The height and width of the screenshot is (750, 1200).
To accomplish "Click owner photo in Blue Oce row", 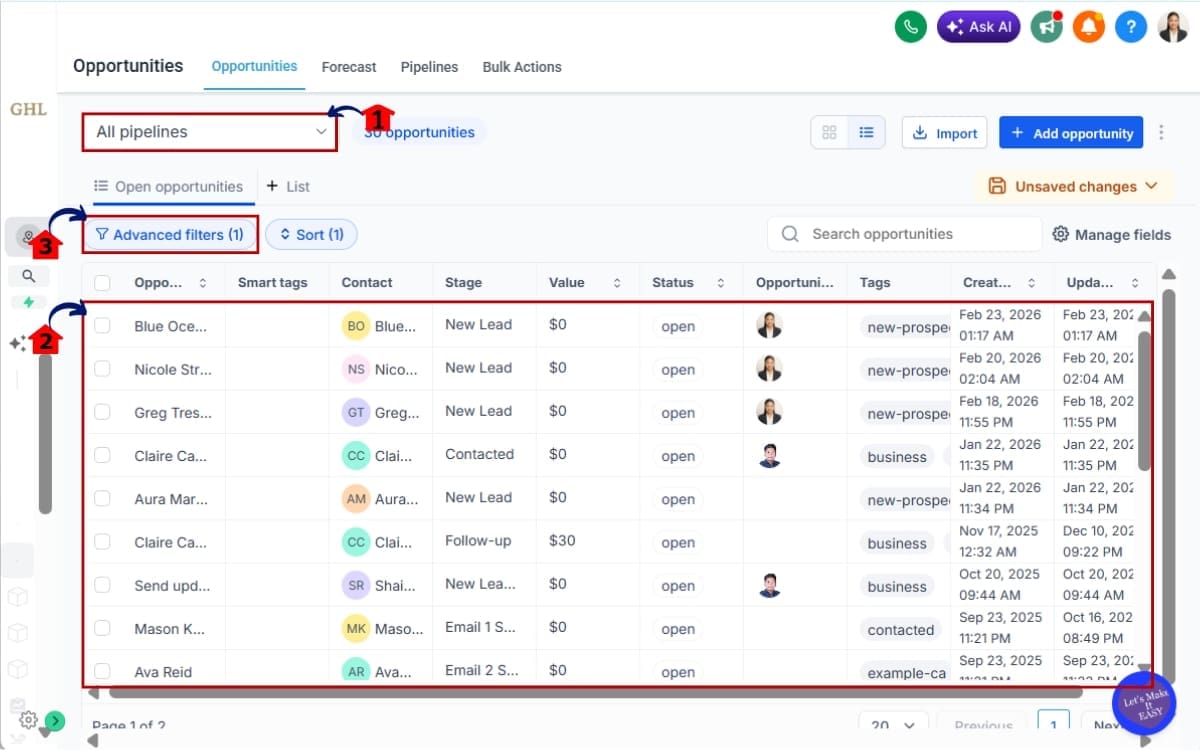I will pos(769,325).
